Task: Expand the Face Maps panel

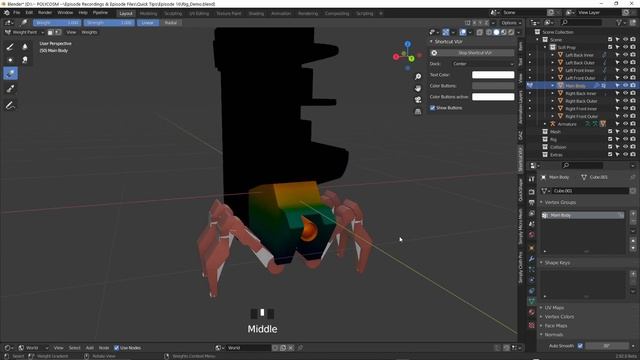Action: pyautogui.click(x=542, y=325)
